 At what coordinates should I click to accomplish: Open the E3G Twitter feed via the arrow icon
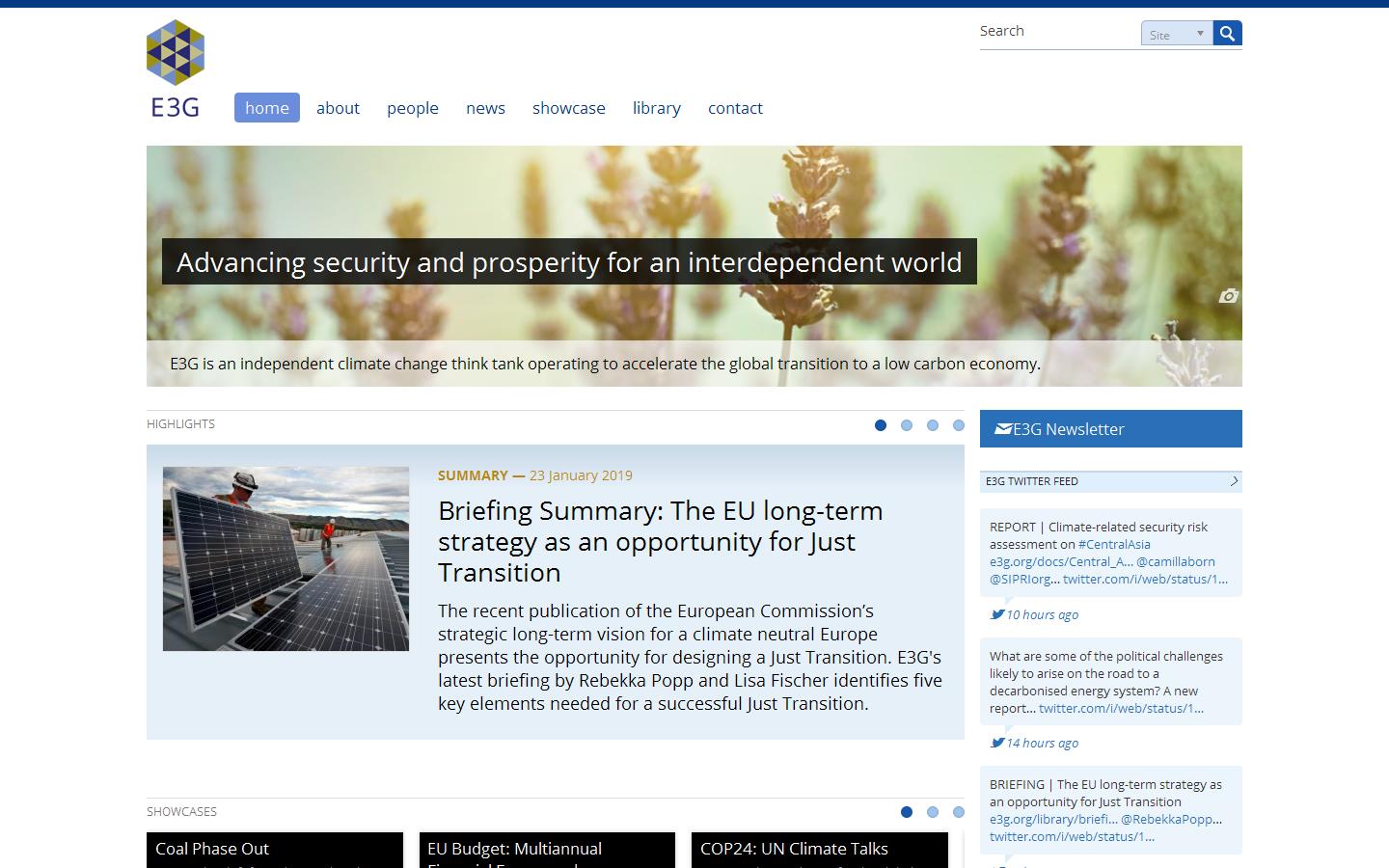pyautogui.click(x=1232, y=480)
